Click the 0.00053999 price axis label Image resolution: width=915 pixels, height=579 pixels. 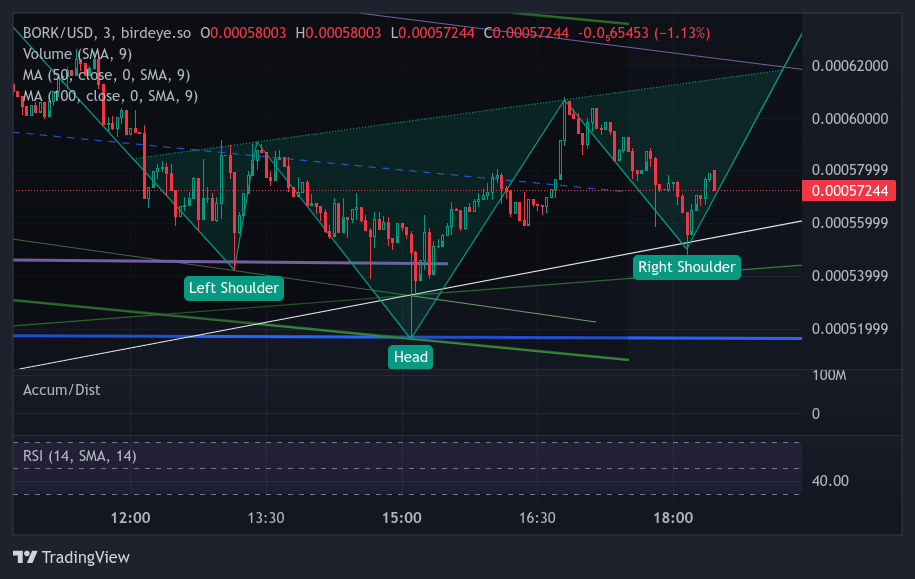click(x=850, y=275)
